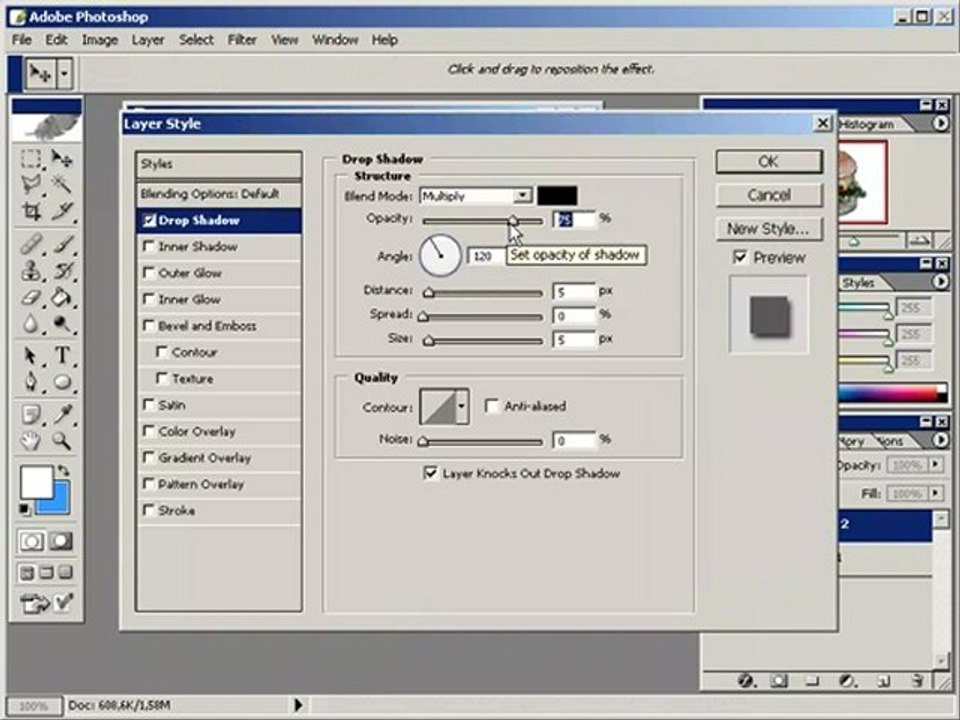Select the Type tool
Viewport: 960px width, 720px height.
(x=62, y=355)
